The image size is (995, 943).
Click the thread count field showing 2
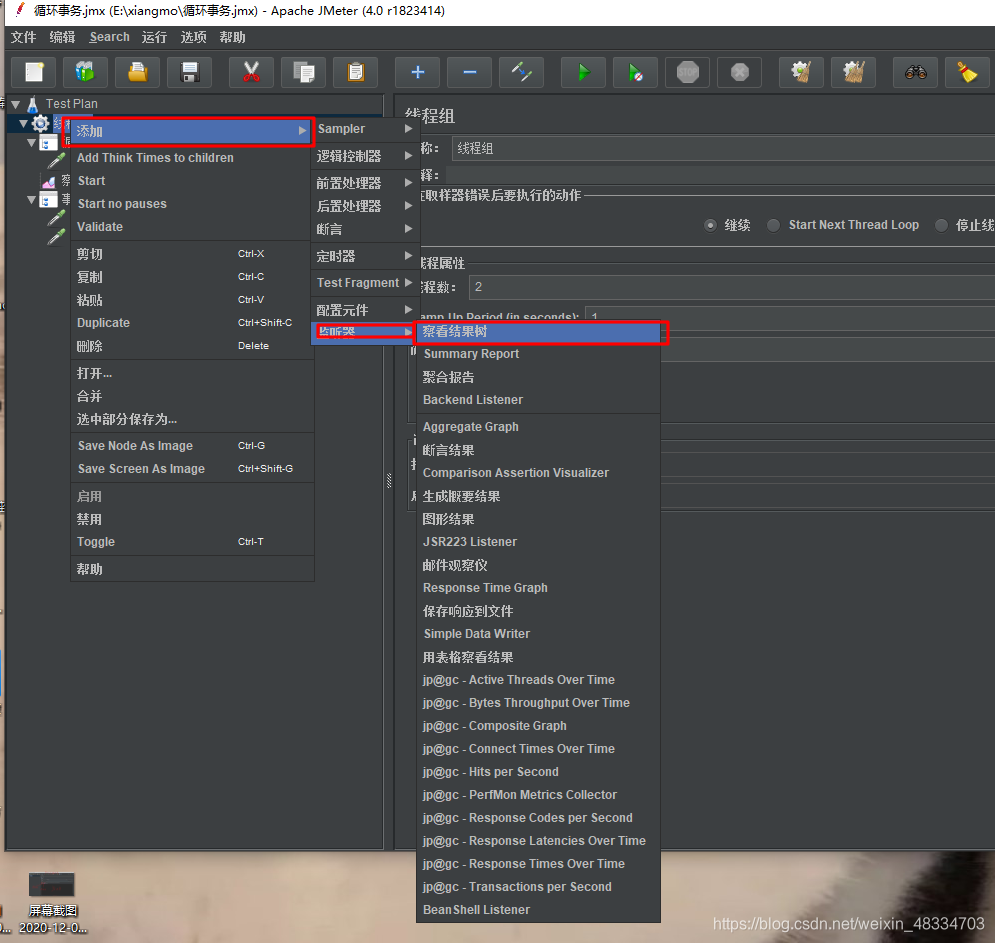coord(732,287)
